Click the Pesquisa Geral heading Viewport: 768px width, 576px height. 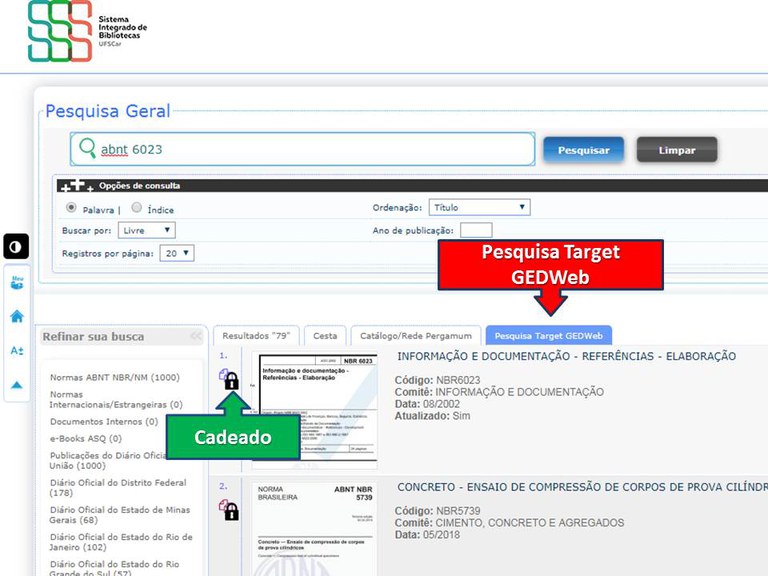click(108, 111)
